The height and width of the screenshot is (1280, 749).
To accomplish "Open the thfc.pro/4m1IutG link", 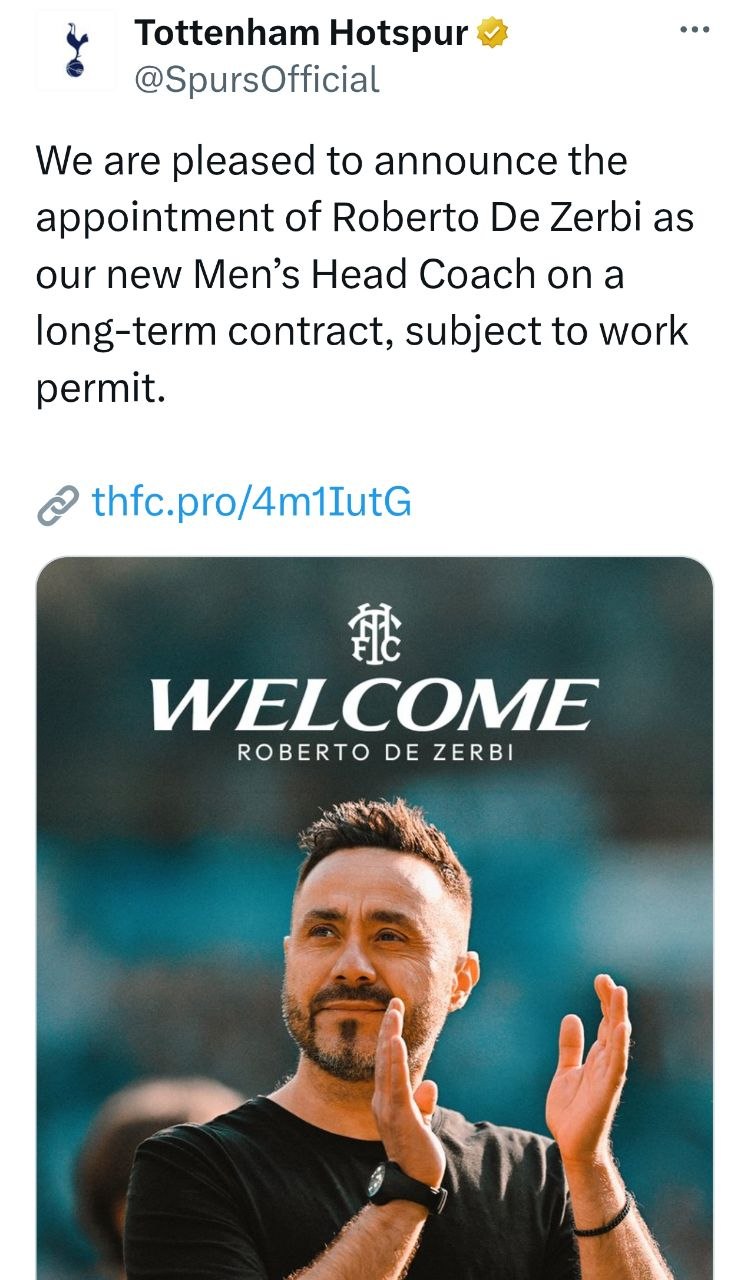I will click(x=251, y=502).
